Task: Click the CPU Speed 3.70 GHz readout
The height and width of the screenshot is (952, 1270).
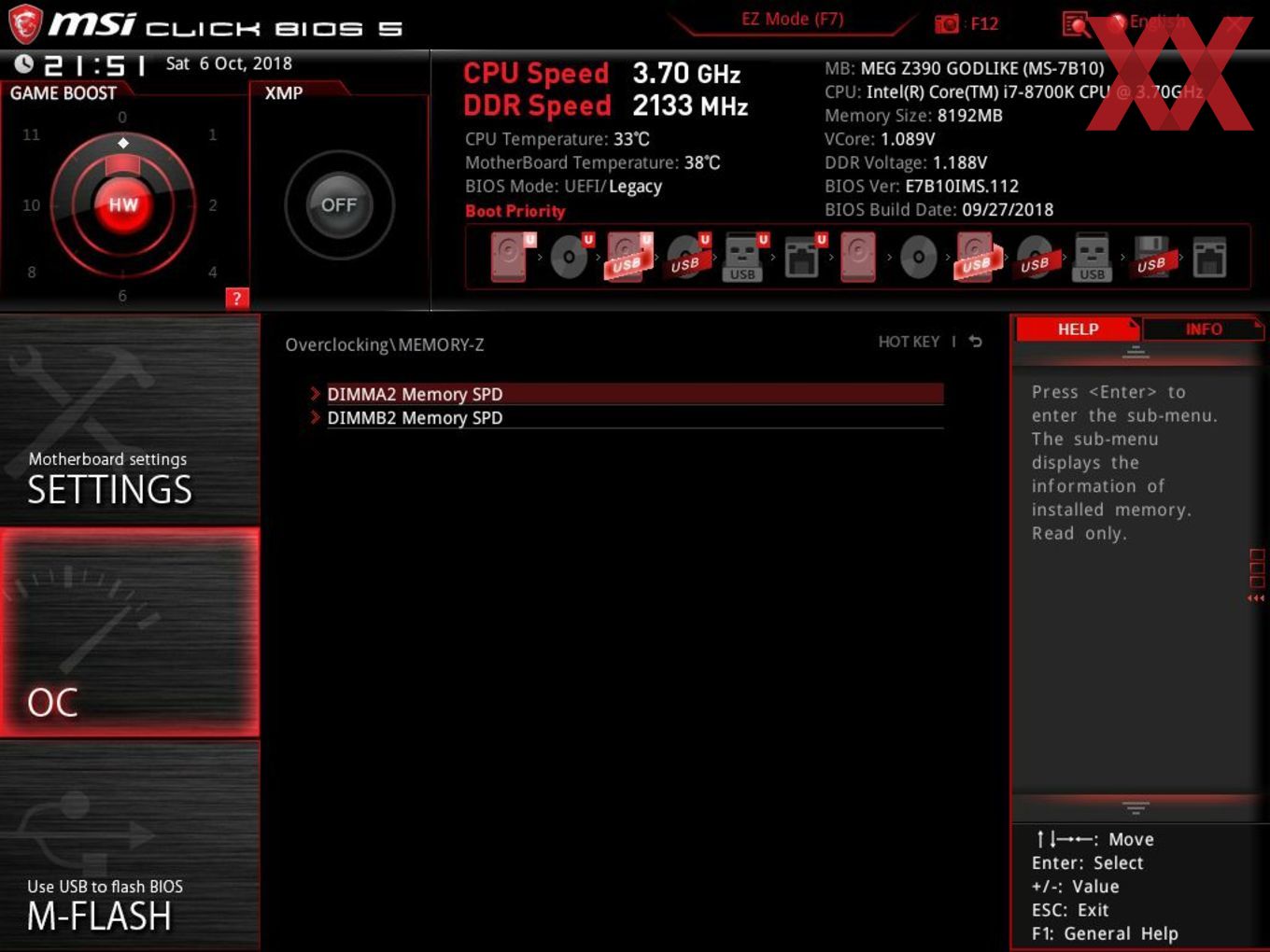Action: (602, 73)
